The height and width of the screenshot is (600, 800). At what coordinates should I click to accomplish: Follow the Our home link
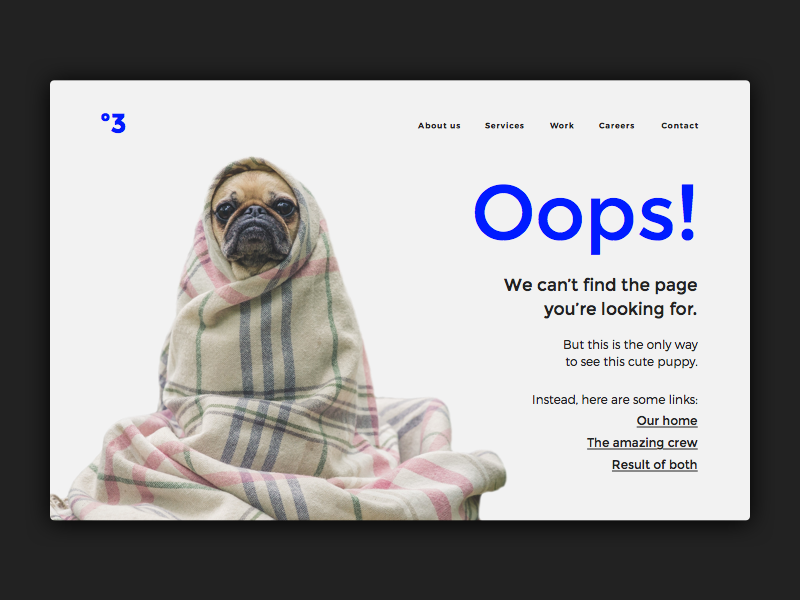point(667,421)
